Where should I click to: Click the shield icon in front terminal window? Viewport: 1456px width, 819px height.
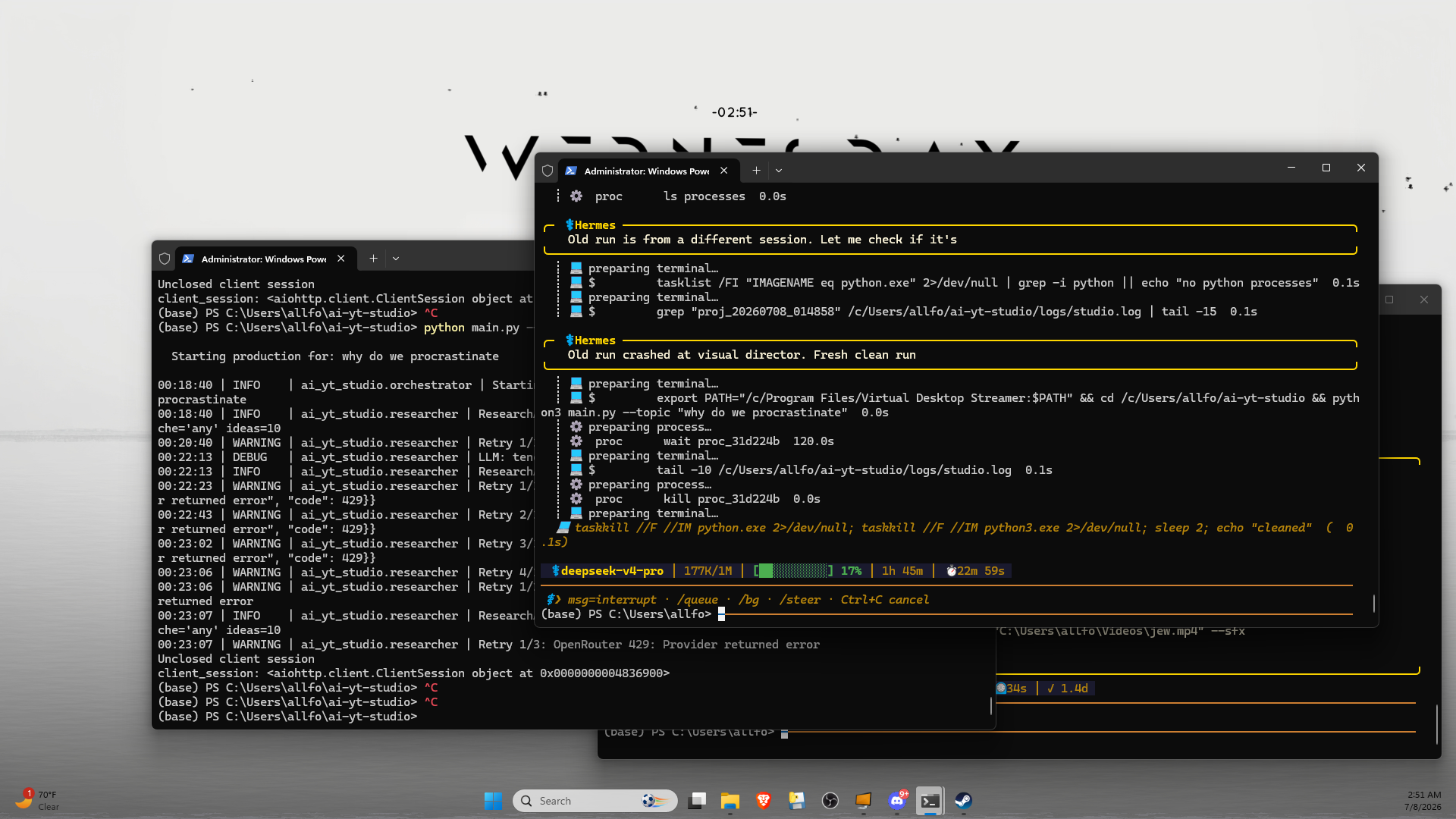(548, 171)
